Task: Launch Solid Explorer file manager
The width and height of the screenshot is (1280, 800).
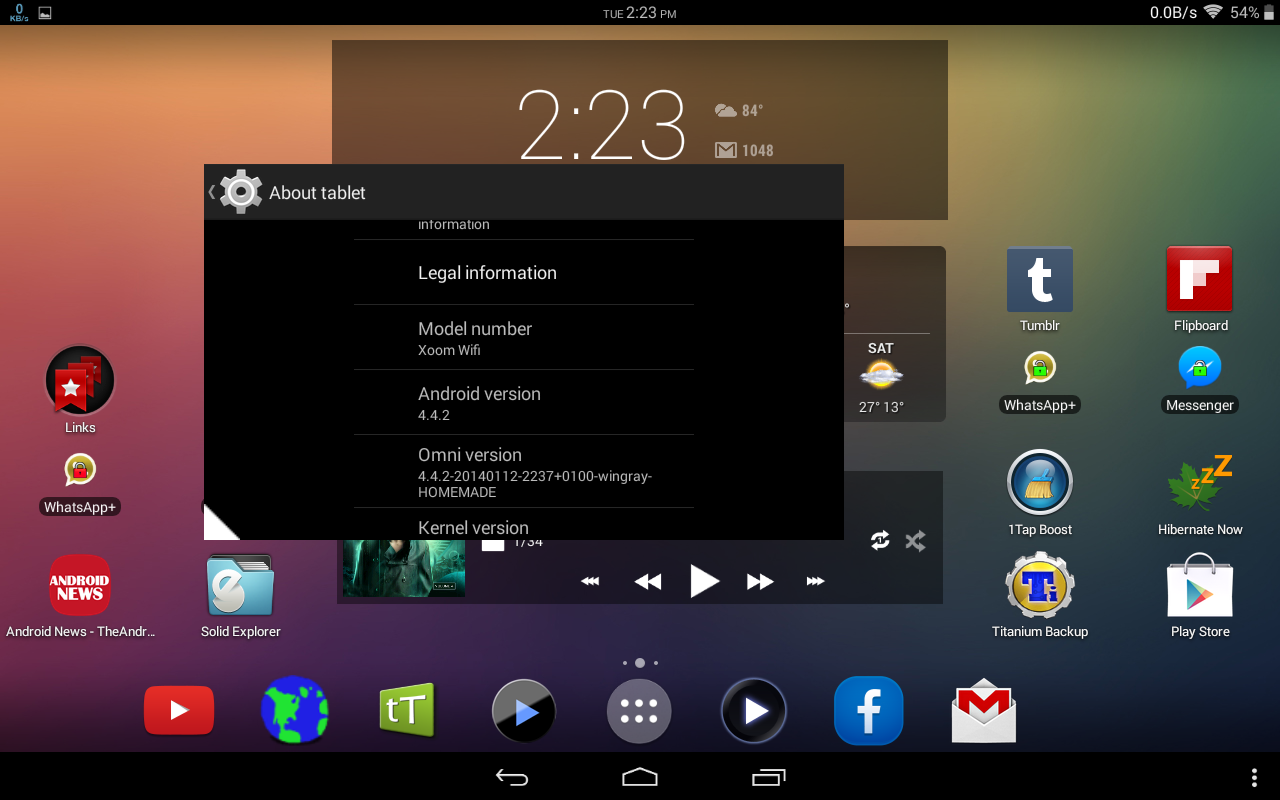Action: [x=240, y=585]
